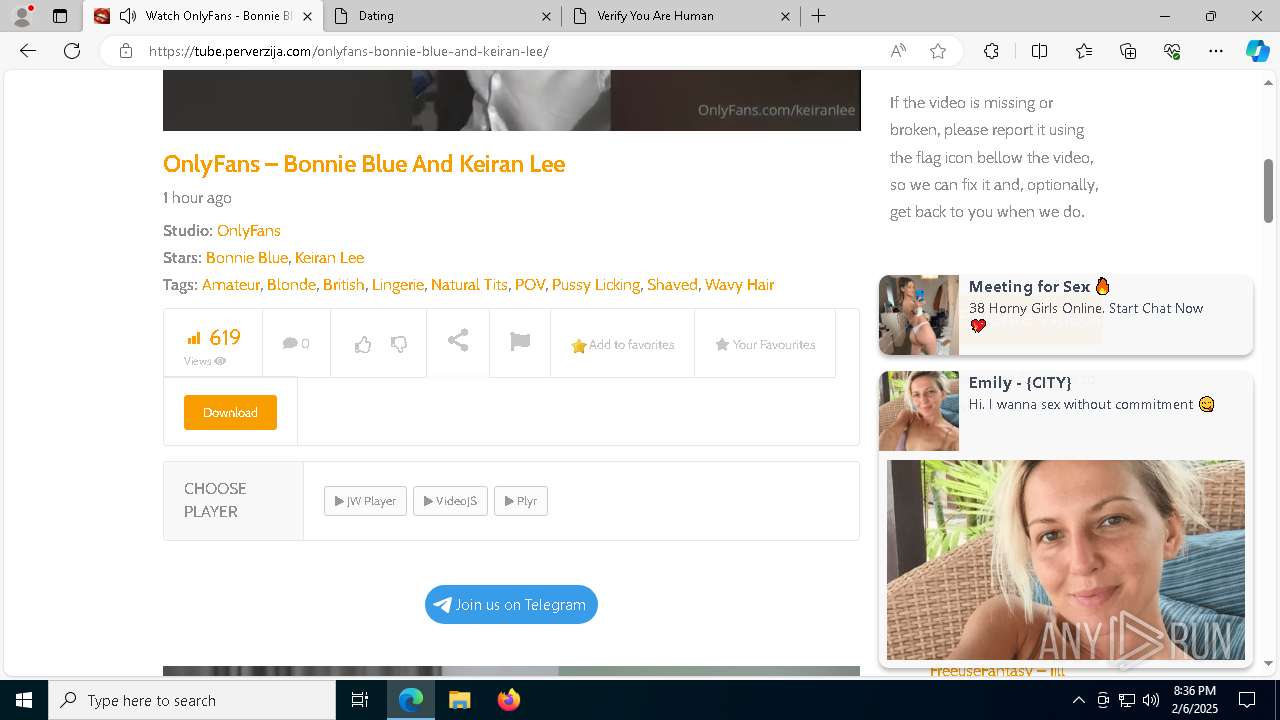Click the taskbar search box
Viewport: 1280px width, 720px height.
click(x=192, y=700)
